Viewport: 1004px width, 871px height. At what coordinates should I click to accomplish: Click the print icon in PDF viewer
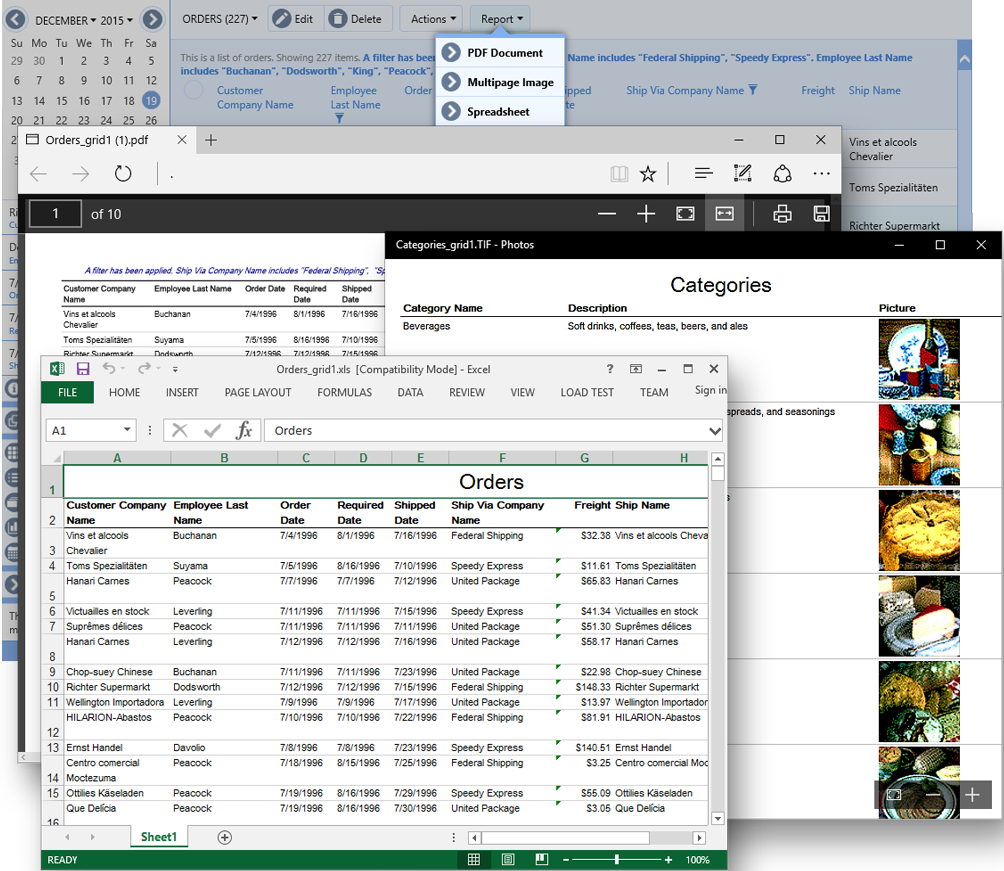(782, 213)
